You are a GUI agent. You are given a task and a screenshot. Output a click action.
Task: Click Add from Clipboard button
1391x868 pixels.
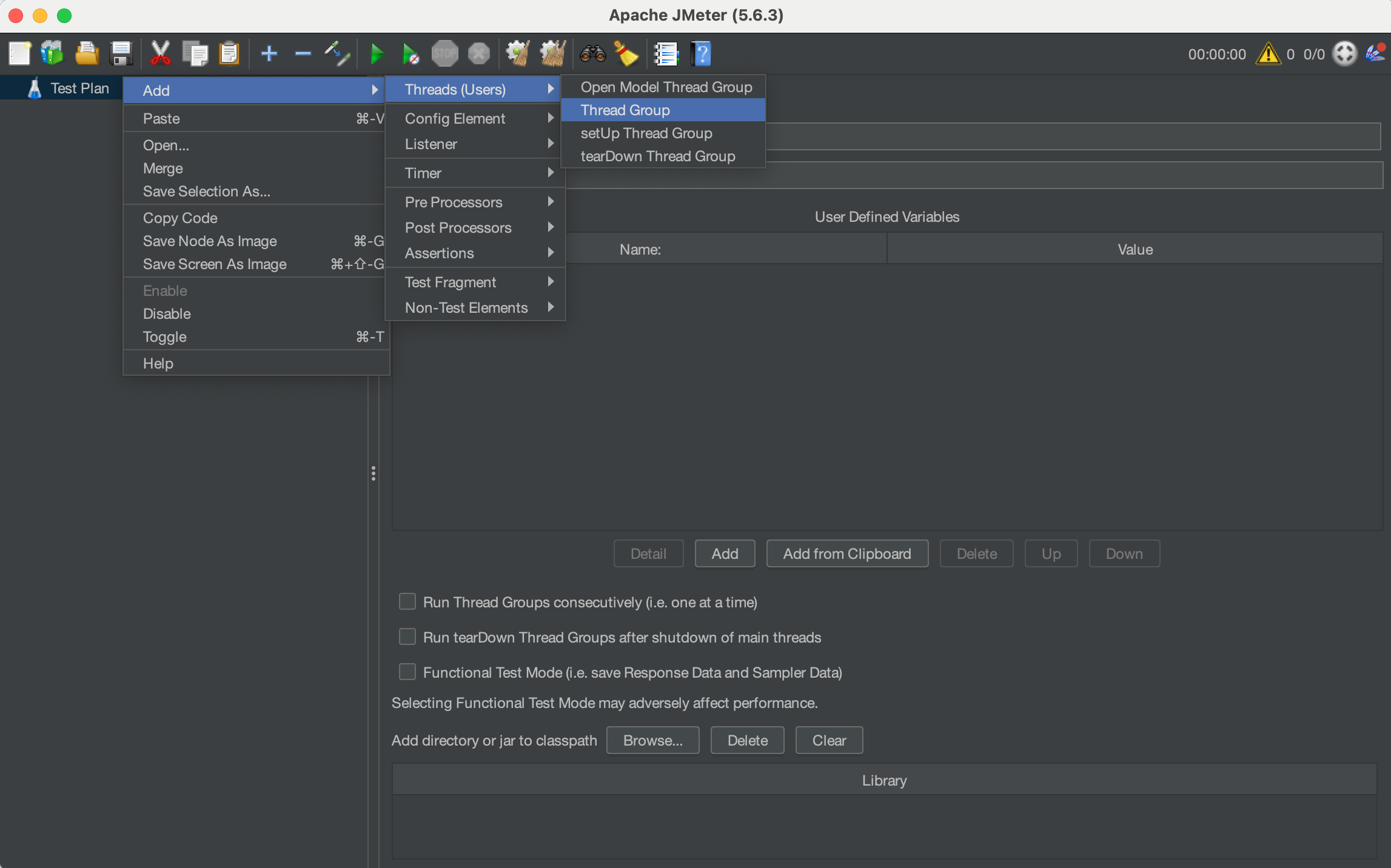coord(847,553)
